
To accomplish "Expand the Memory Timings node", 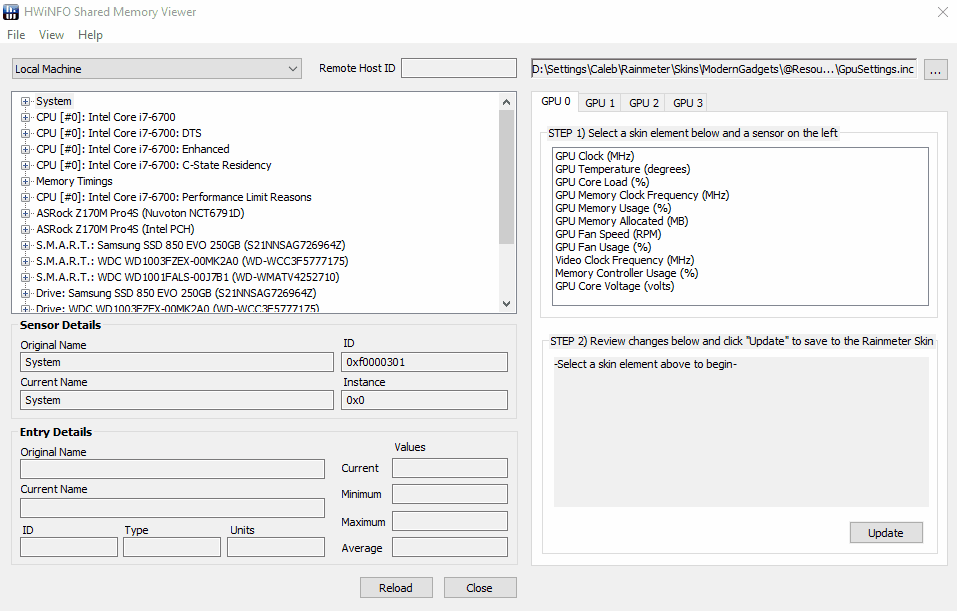I will 25,181.
